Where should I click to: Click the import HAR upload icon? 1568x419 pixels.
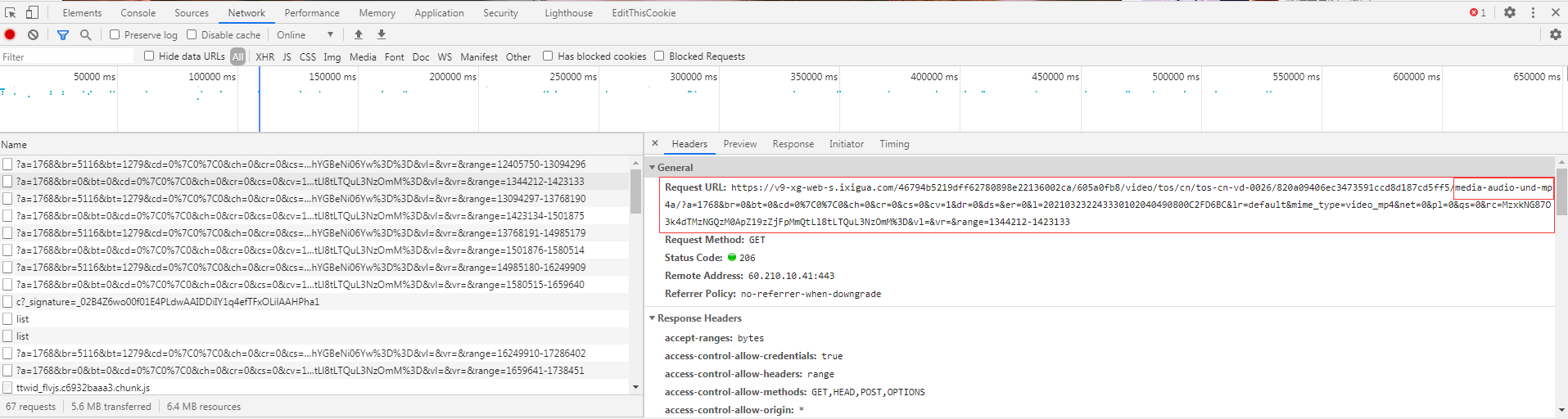(x=359, y=34)
